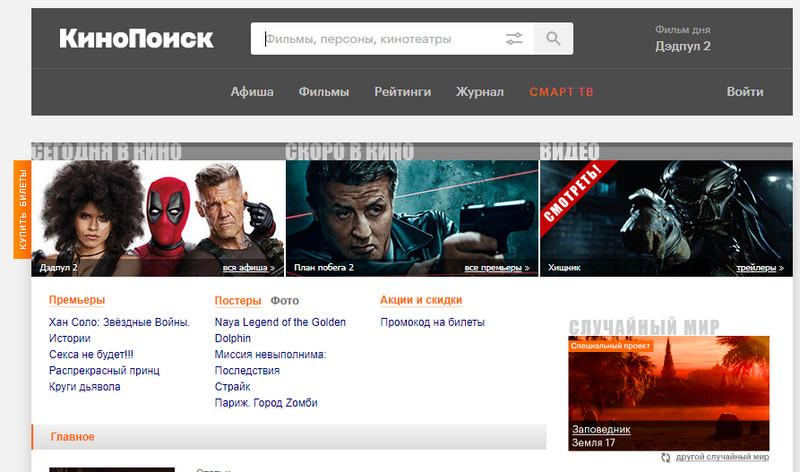
Task: Click Войти to sign in
Action: point(745,92)
